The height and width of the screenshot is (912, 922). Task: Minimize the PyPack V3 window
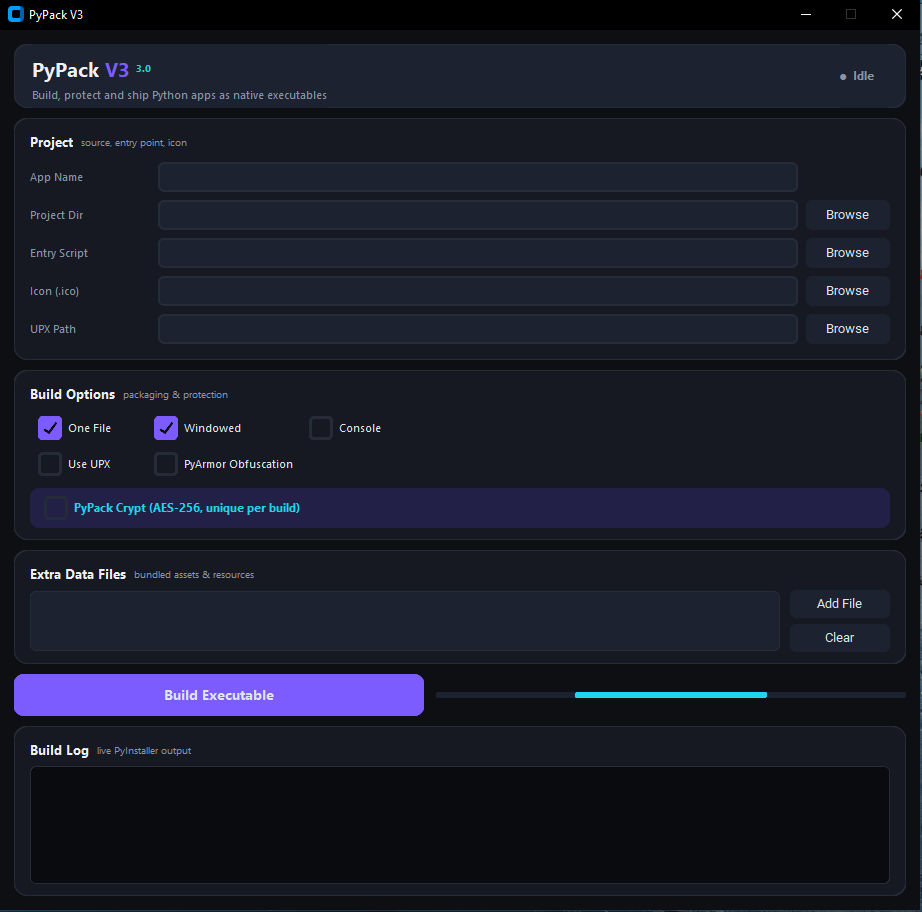point(806,14)
